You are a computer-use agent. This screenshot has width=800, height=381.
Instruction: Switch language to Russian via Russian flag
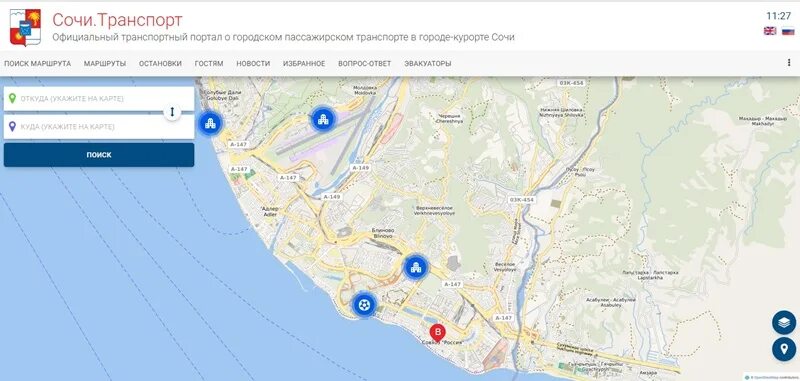coord(788,31)
